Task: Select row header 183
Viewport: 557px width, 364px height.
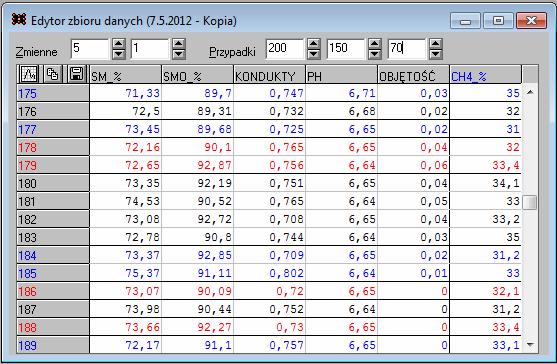Action: pyautogui.click(x=53, y=237)
